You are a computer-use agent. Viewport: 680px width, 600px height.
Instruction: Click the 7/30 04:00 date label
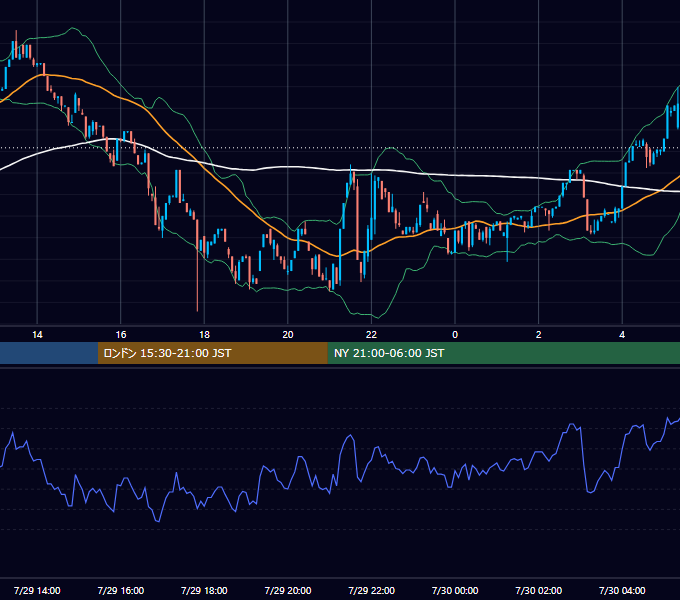pyautogui.click(x=622, y=590)
